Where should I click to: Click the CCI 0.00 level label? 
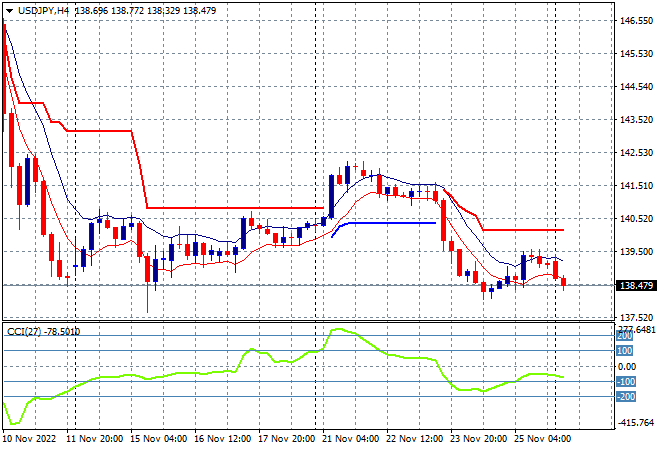(627, 367)
